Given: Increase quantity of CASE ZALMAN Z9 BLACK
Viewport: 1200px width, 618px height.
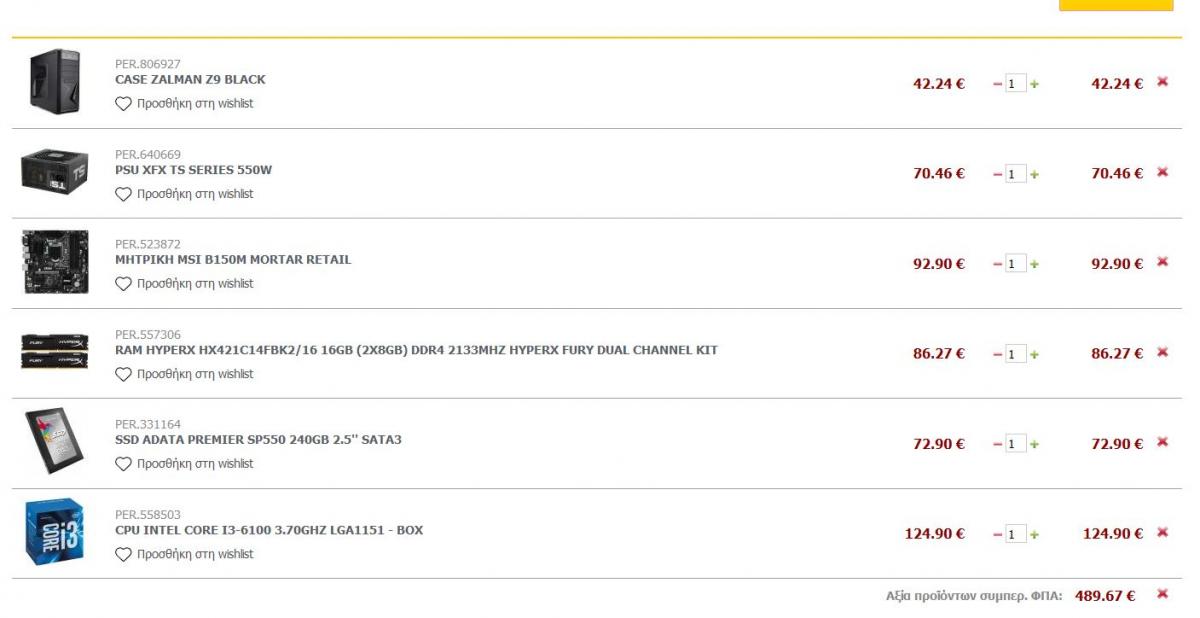Looking at the screenshot, I should click(x=1034, y=84).
